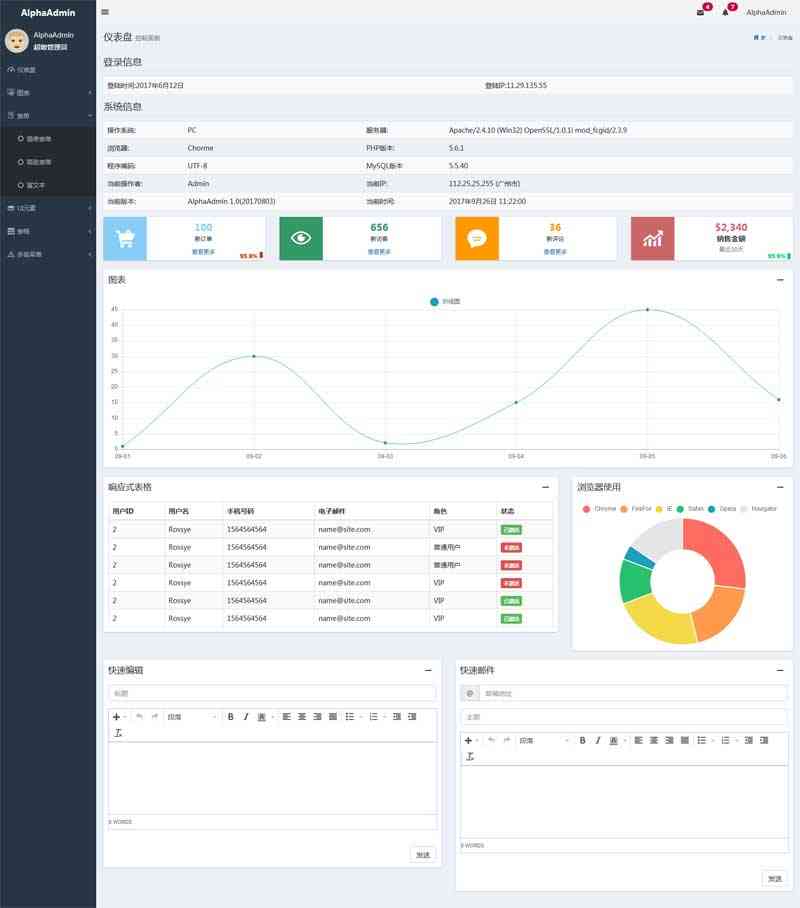Viewport: 800px width, 908px height.
Task: Collapse the responsive table panel
Action: [x=545, y=487]
